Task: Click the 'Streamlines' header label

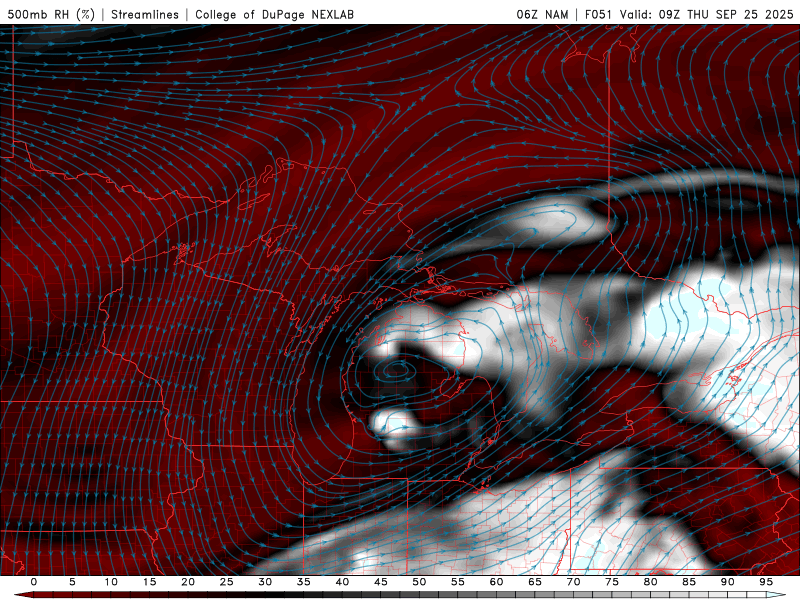Action: click(145, 14)
